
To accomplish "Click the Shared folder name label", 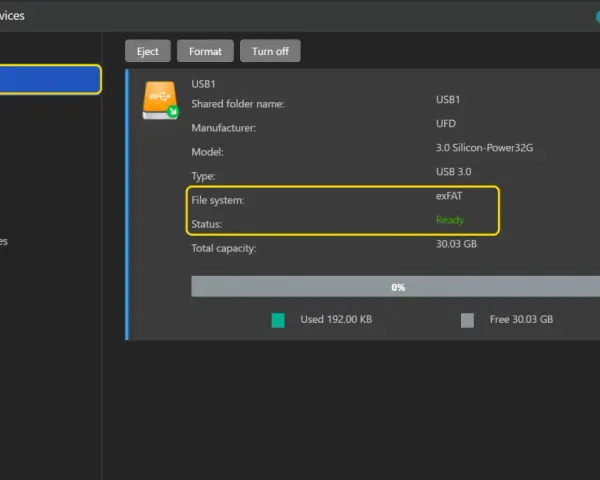I will (238, 104).
